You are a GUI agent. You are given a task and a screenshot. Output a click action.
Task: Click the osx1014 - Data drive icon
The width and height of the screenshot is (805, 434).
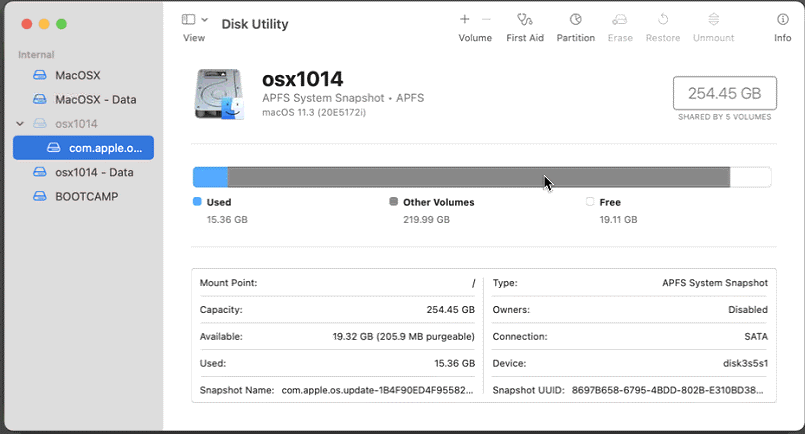(x=40, y=172)
